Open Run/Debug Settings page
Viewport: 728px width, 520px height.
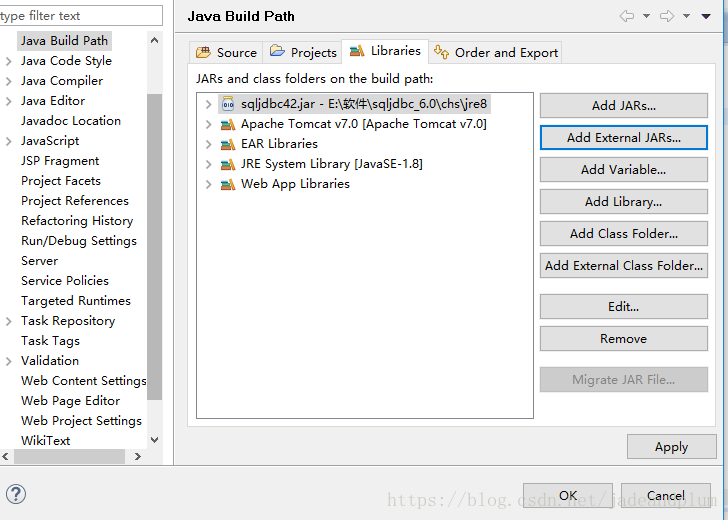tap(79, 240)
